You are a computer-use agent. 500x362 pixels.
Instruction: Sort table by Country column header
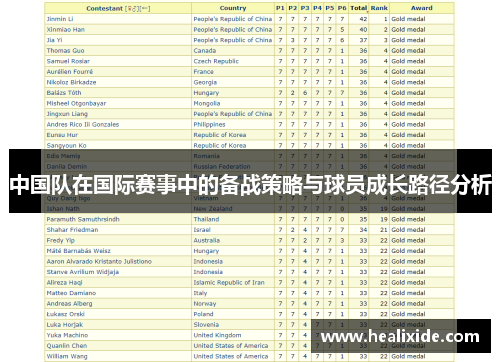pyautogui.click(x=233, y=8)
